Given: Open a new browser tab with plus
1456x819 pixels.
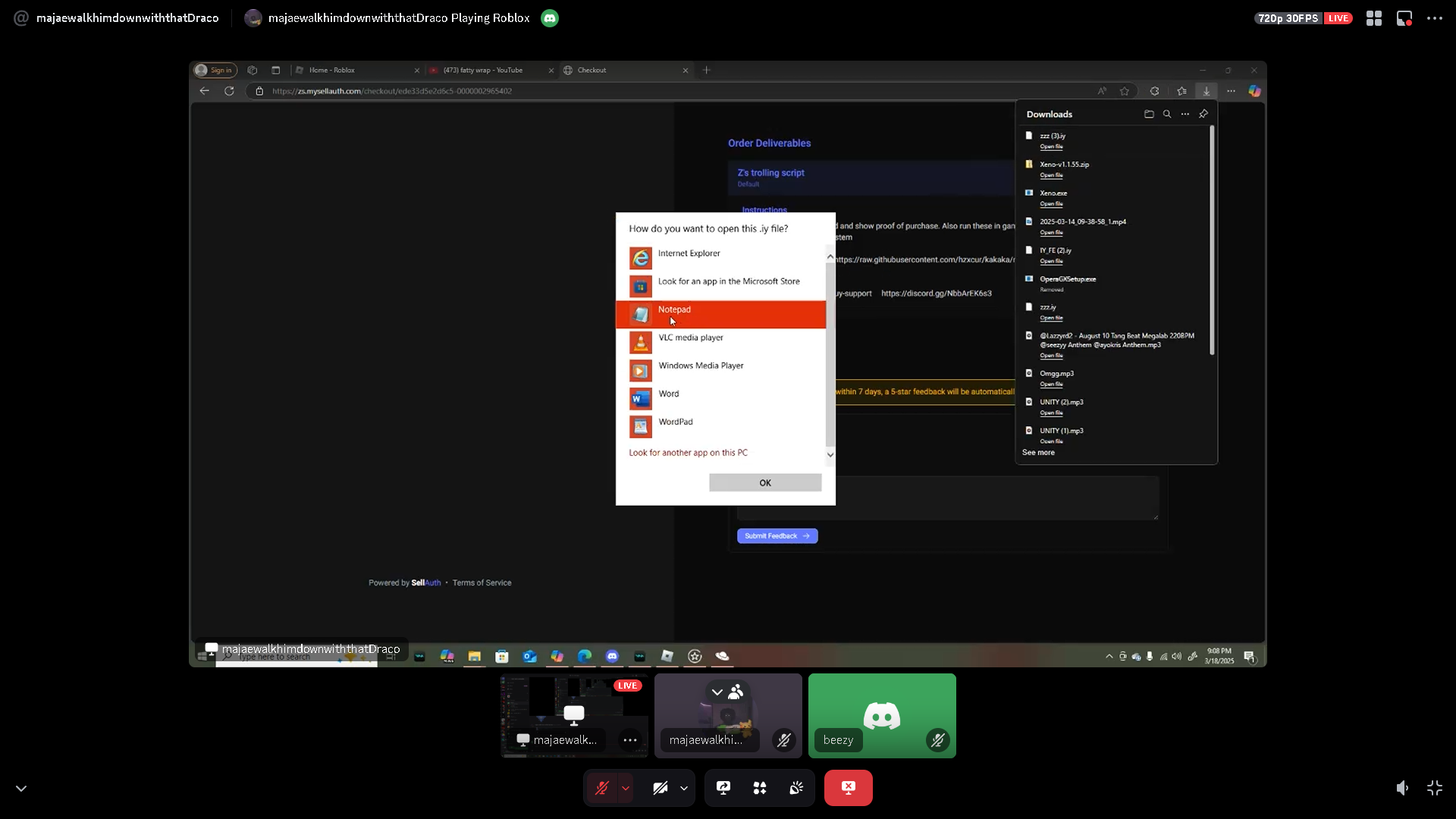Looking at the screenshot, I should (x=707, y=70).
